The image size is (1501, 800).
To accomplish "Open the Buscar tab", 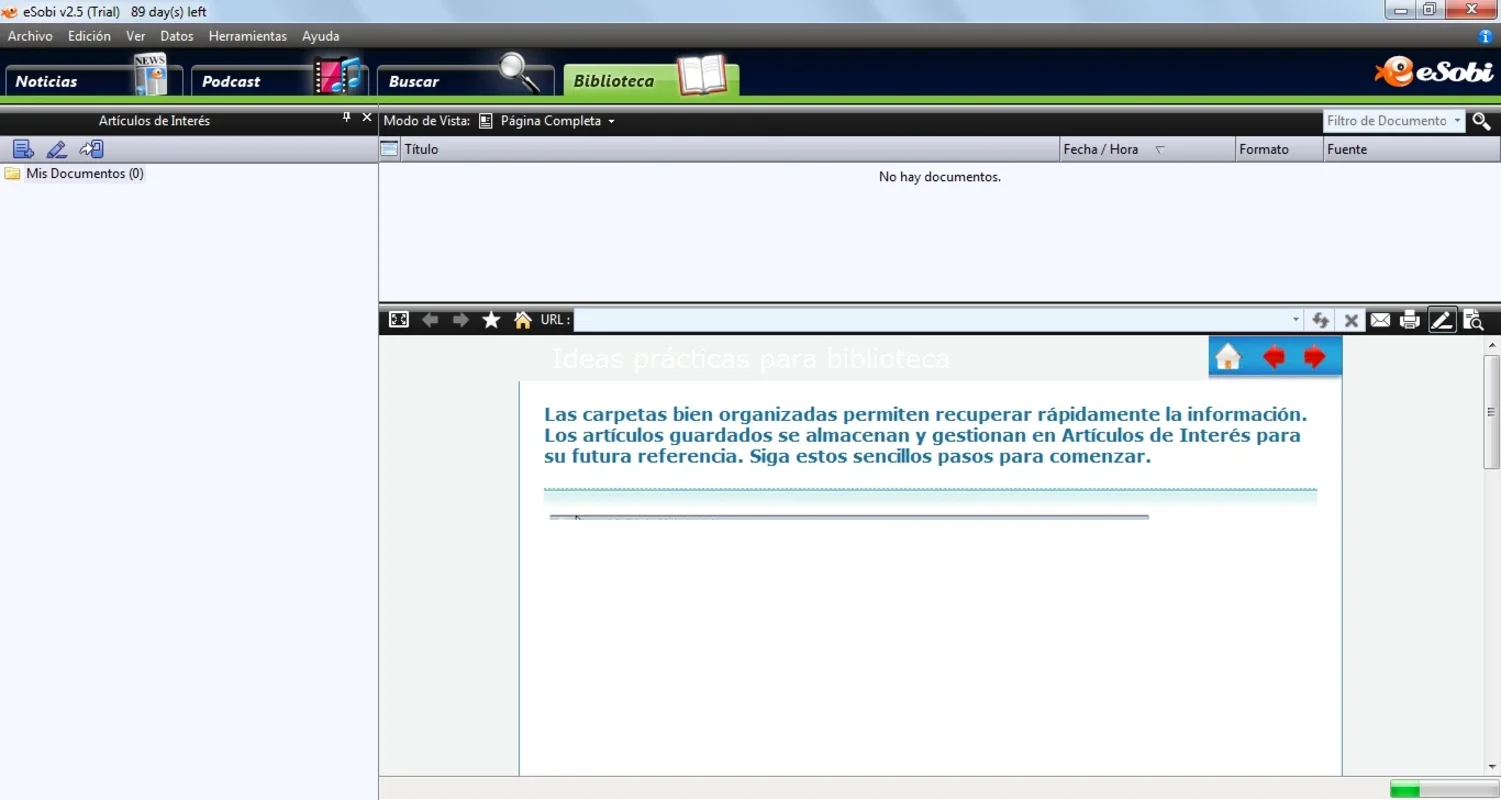I will click(465, 80).
